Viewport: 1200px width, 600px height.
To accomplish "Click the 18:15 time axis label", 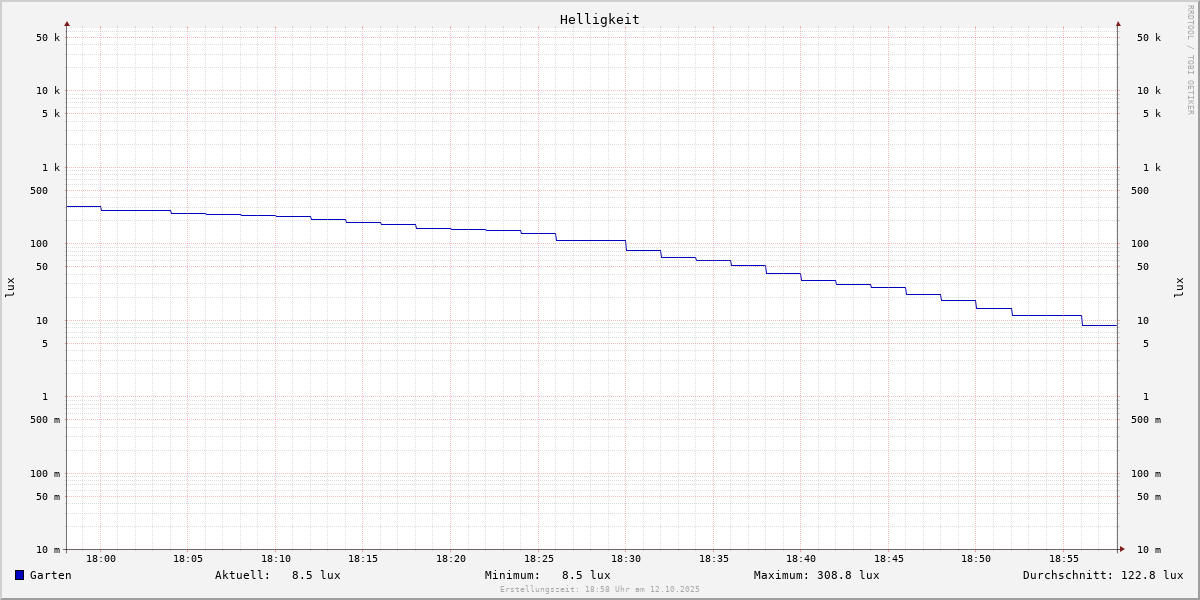I will click(363, 559).
